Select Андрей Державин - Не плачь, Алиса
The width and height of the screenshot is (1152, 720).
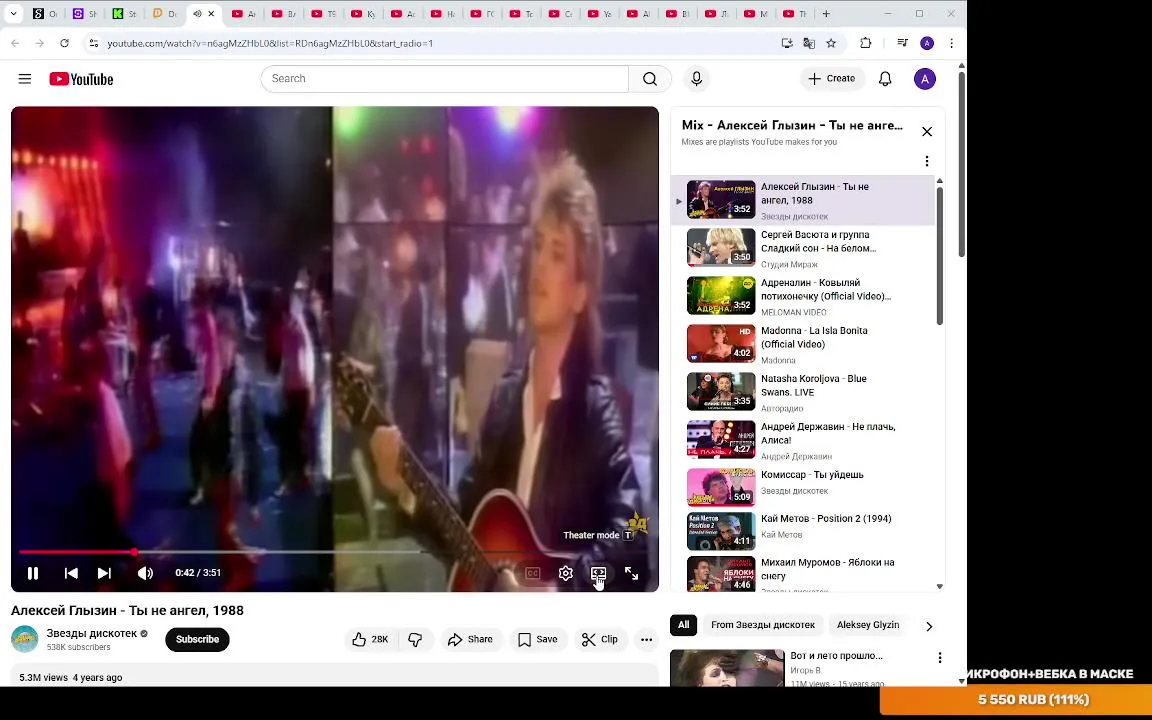(802, 440)
